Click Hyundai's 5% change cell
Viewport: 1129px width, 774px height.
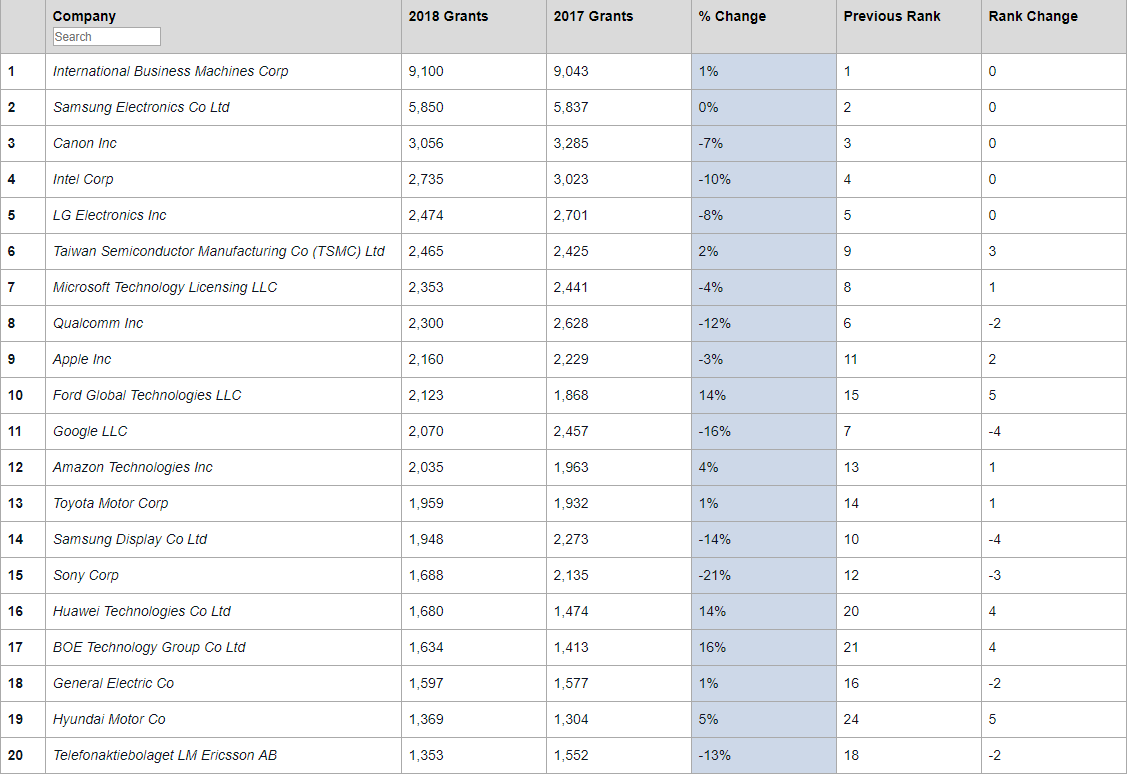click(x=764, y=719)
